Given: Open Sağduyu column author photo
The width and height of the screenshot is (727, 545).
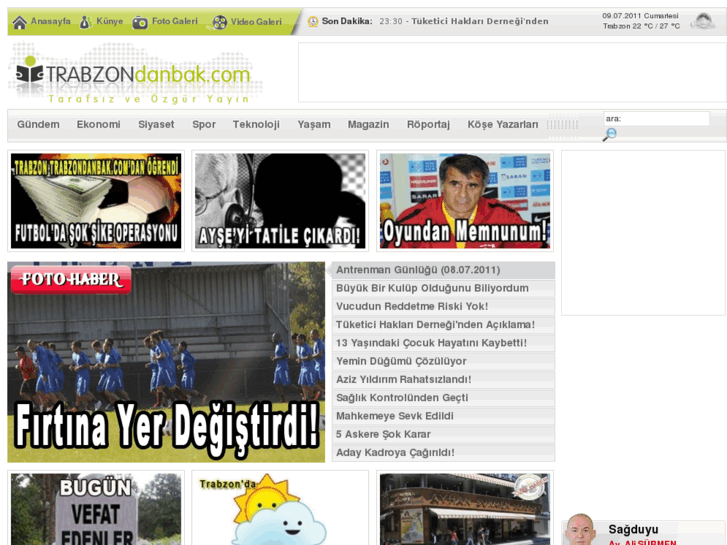Looking at the screenshot, I should click(x=580, y=529).
